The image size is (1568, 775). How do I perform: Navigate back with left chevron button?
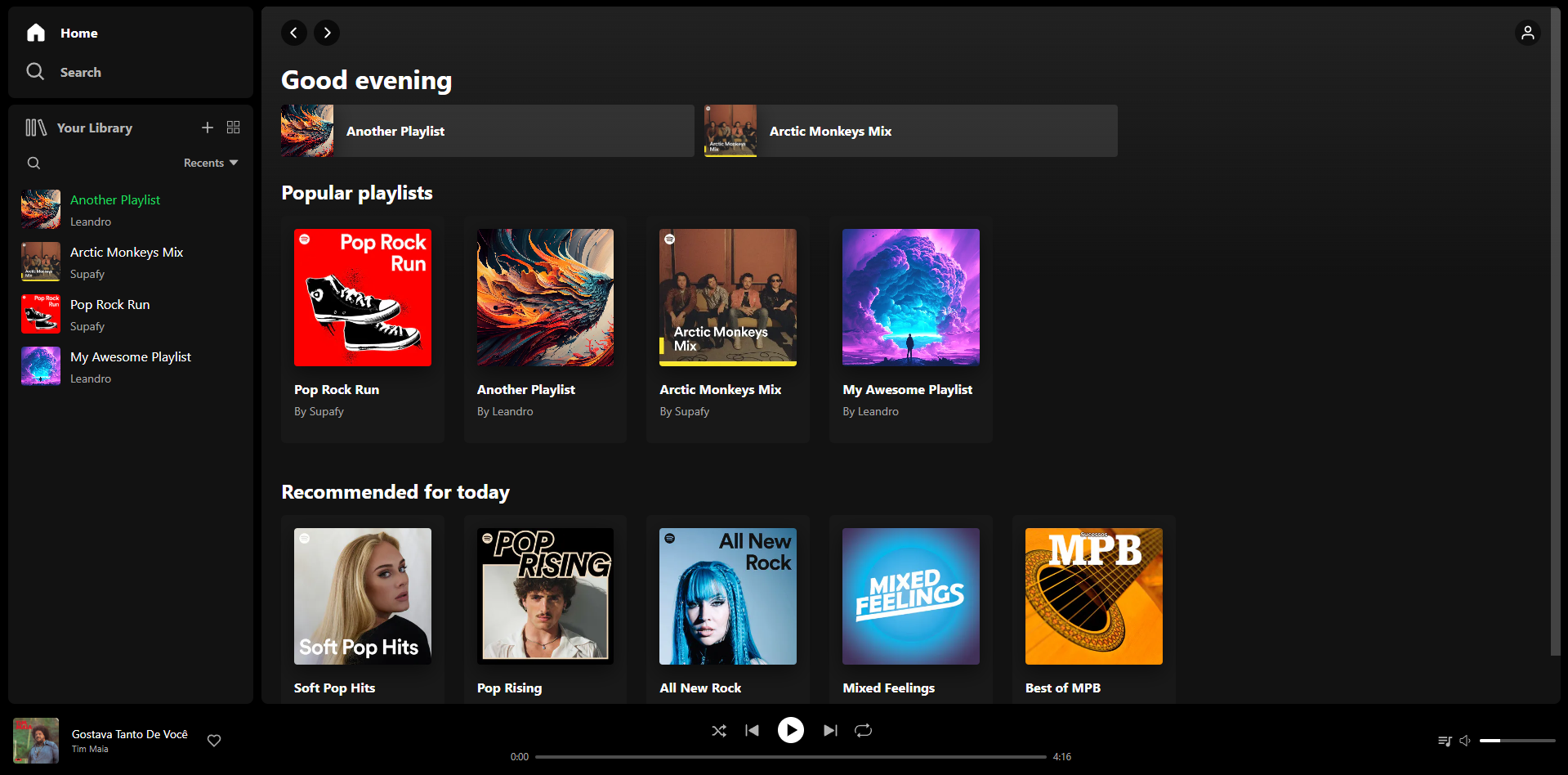(294, 33)
